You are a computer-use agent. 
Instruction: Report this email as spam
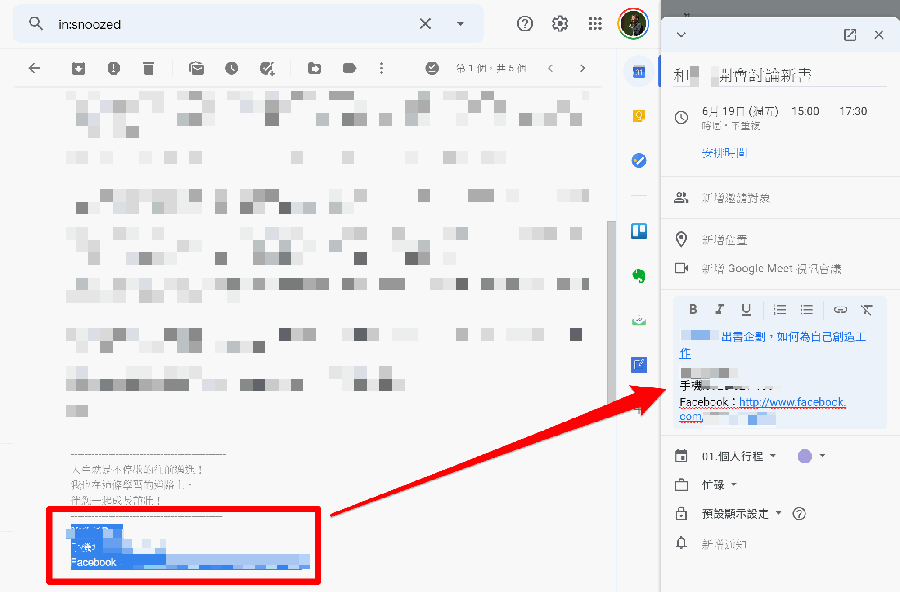coord(114,68)
